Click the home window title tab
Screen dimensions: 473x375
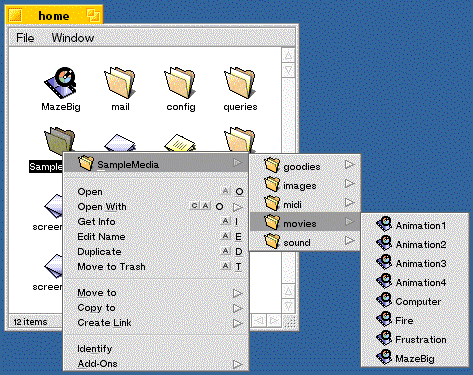click(54, 15)
